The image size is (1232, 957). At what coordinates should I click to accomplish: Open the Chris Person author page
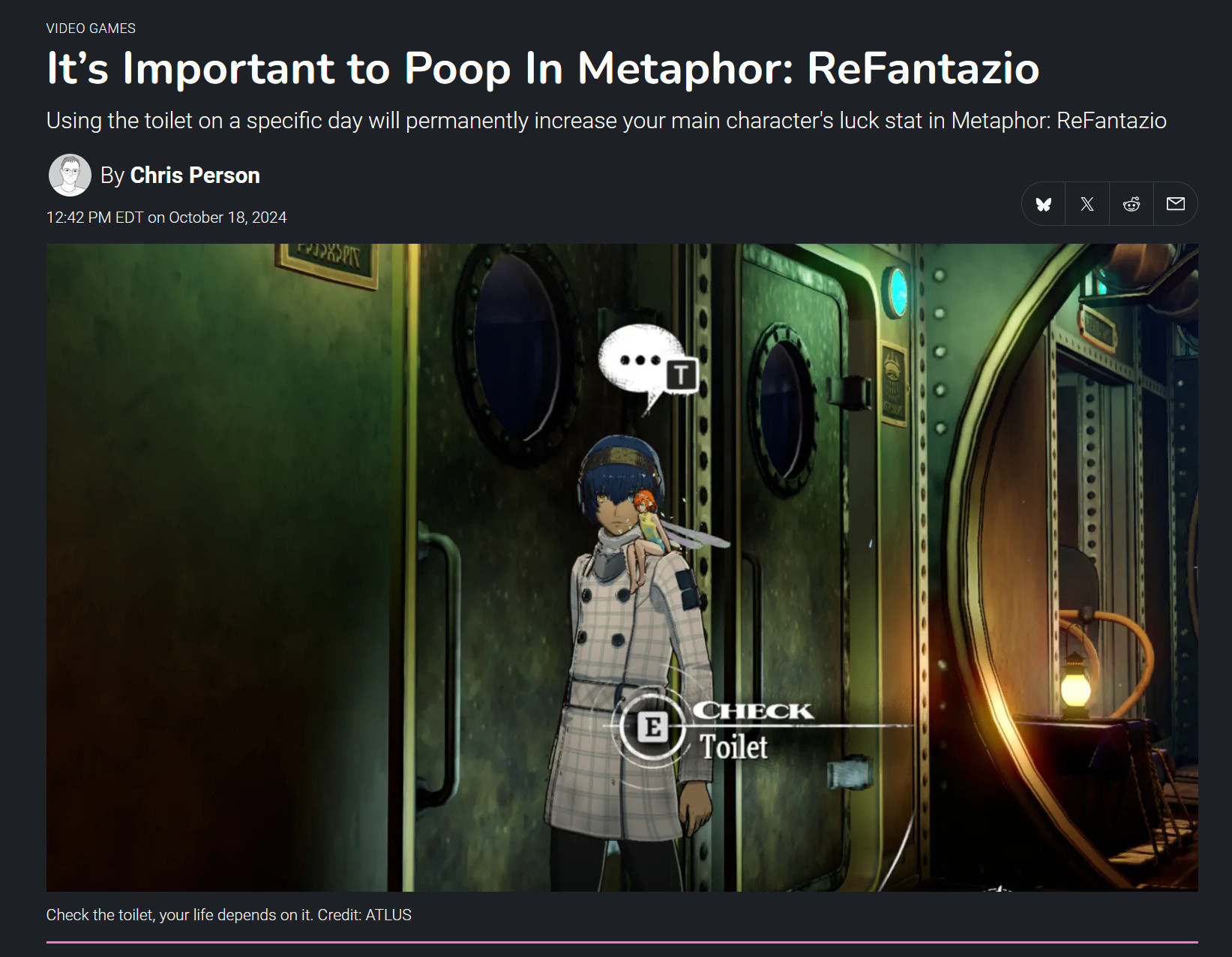click(x=195, y=175)
